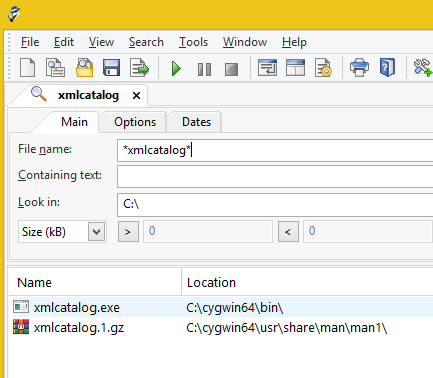Click the maximum size value field
The width and height of the screenshot is (433, 378).
(x=368, y=231)
